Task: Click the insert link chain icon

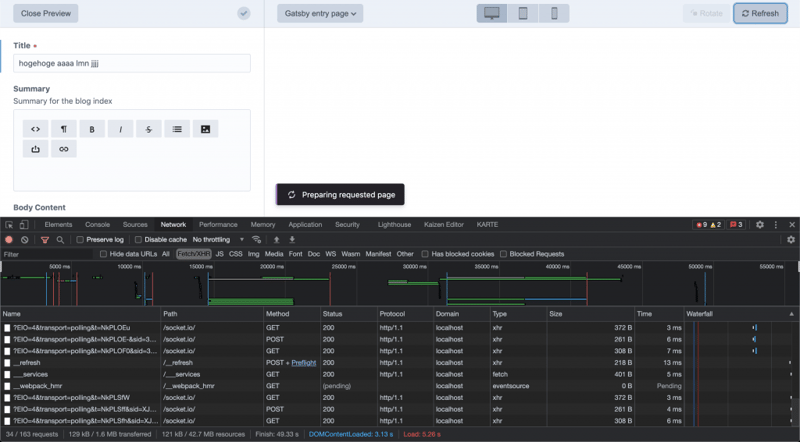Action: (x=64, y=149)
